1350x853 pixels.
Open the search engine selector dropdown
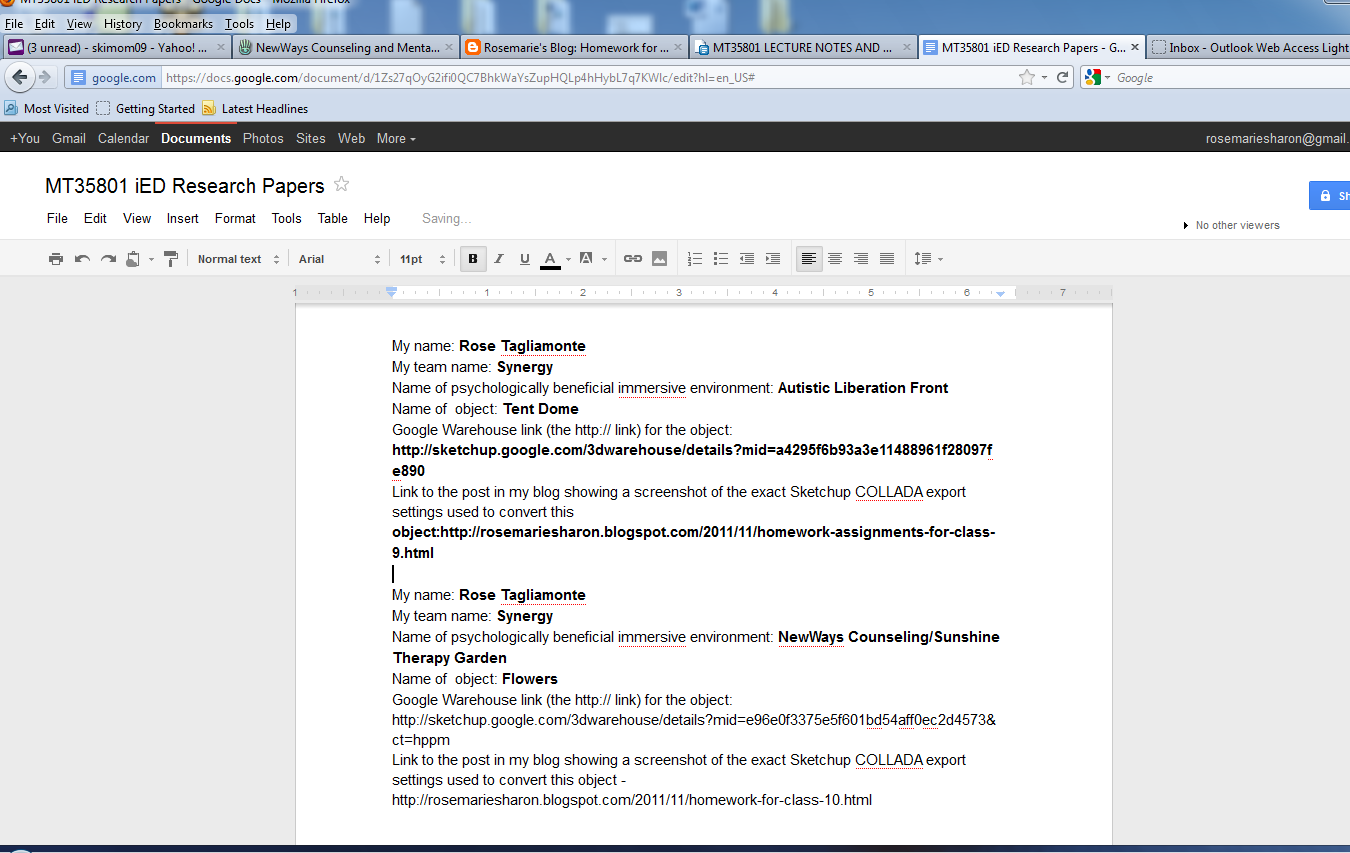[1098, 77]
